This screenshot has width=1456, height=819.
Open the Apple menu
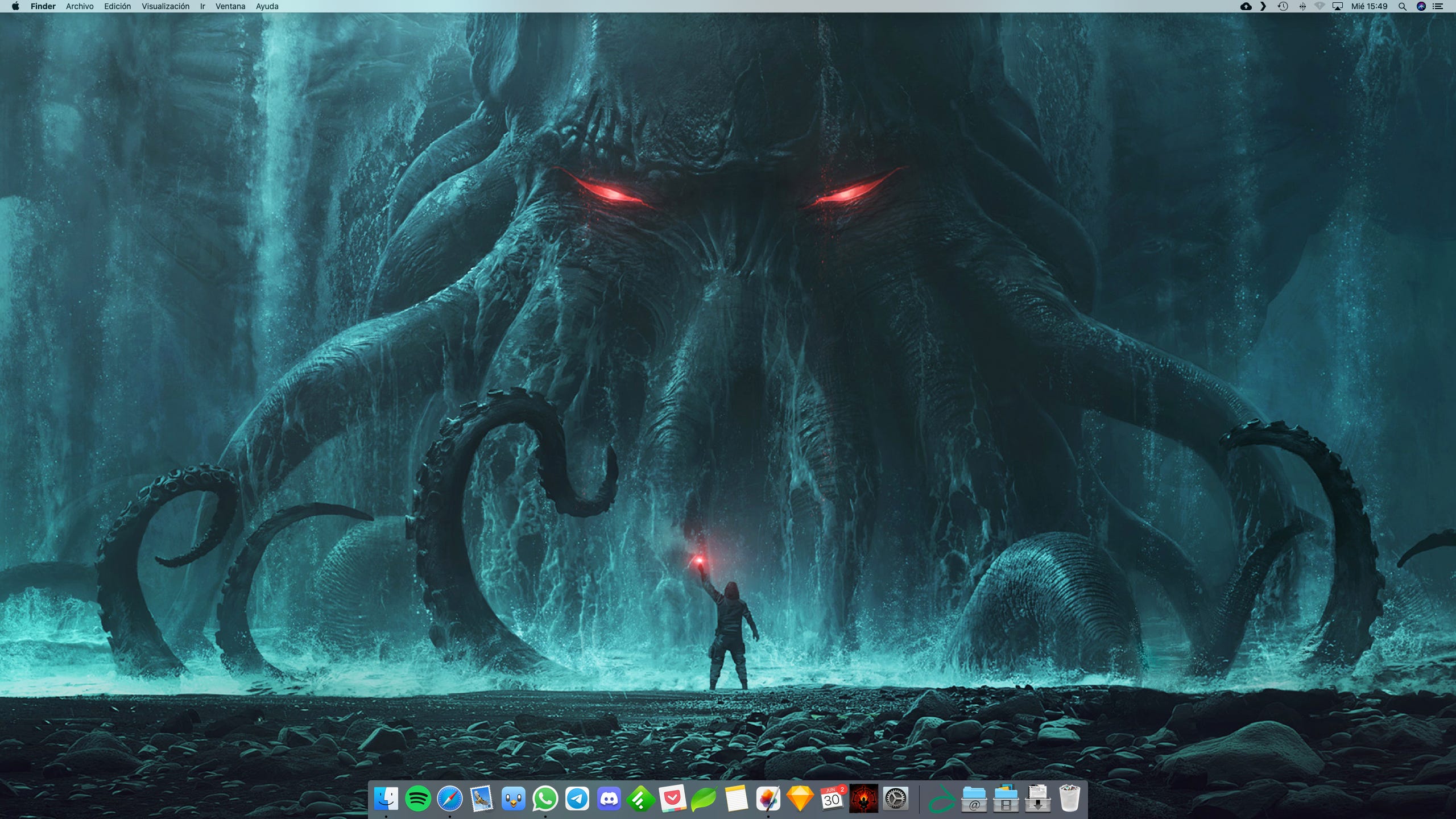pos(15,6)
